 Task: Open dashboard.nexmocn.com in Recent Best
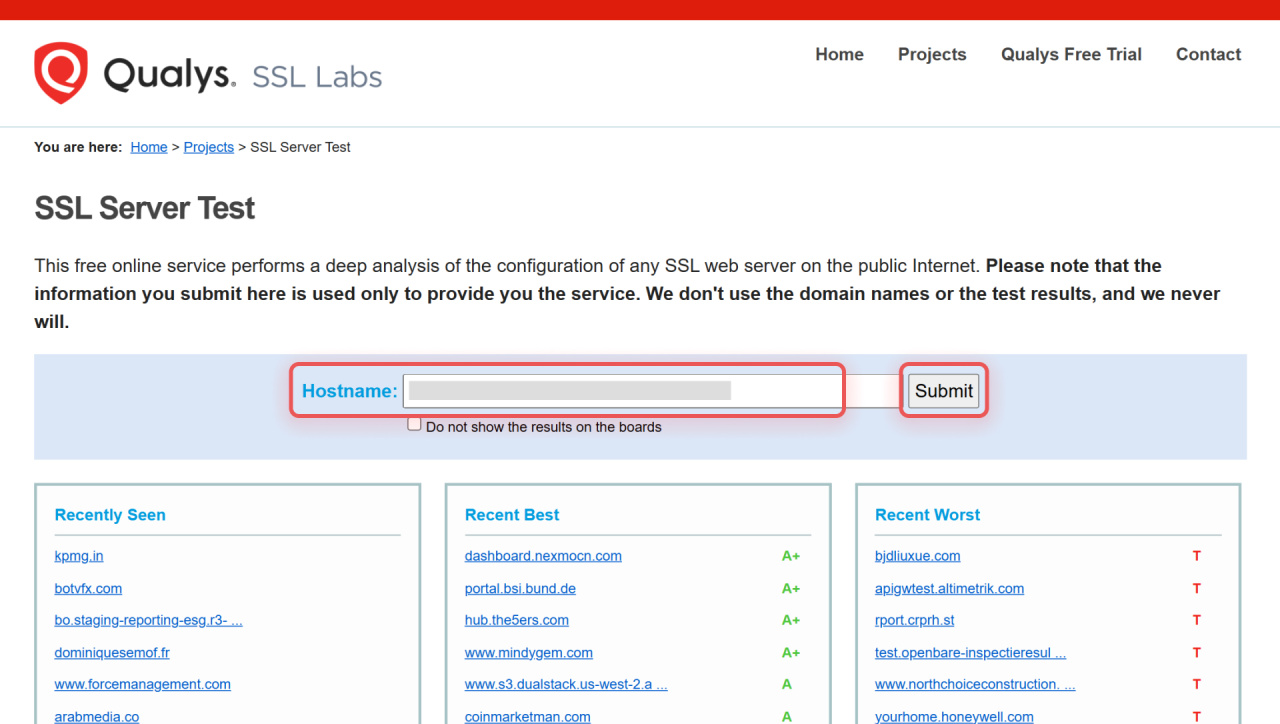pos(543,556)
